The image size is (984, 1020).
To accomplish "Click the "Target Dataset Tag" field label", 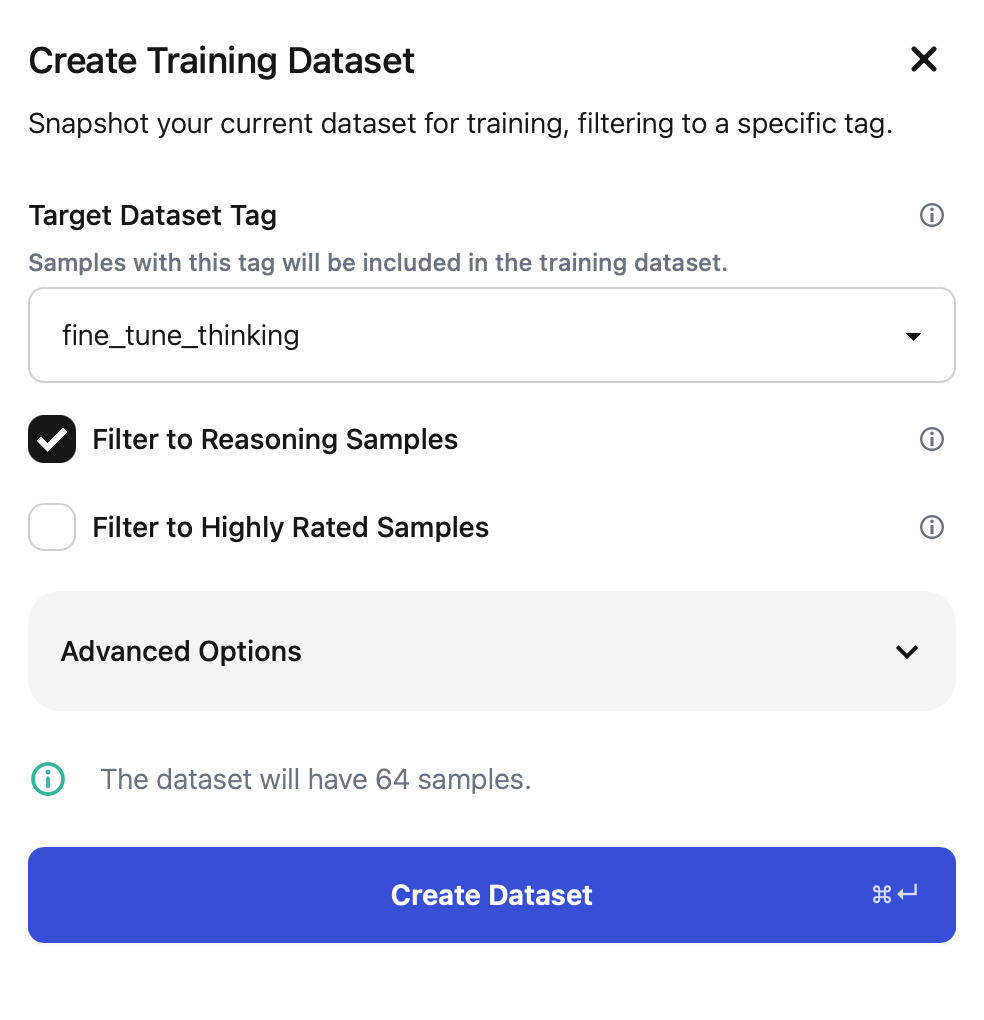I will pyautogui.click(x=153, y=216).
